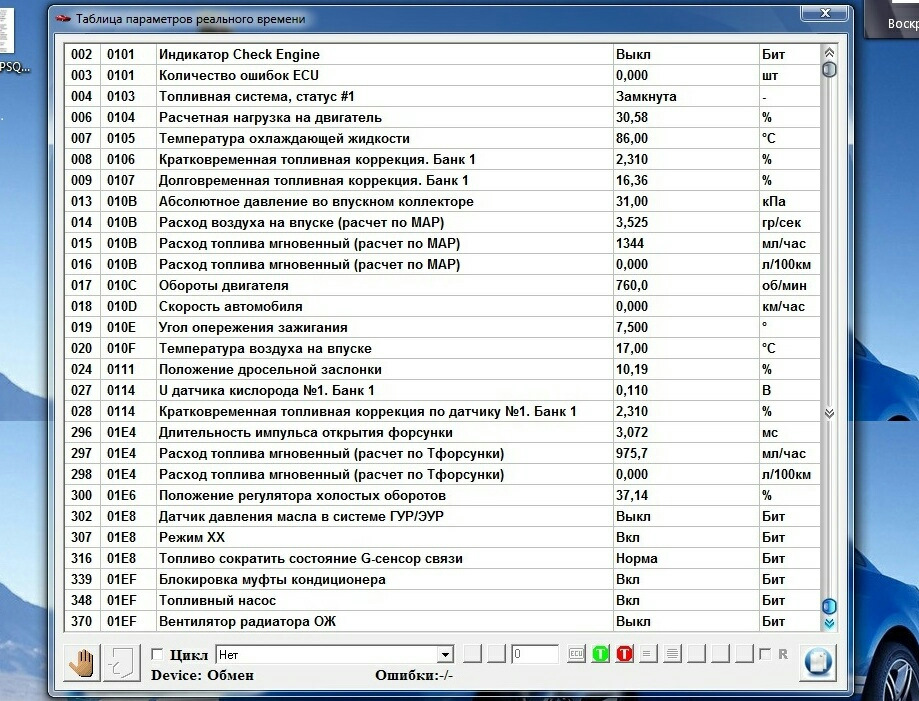Select row Температура охлаждающей жидкости
The width and height of the screenshot is (919, 701).
pos(443,138)
